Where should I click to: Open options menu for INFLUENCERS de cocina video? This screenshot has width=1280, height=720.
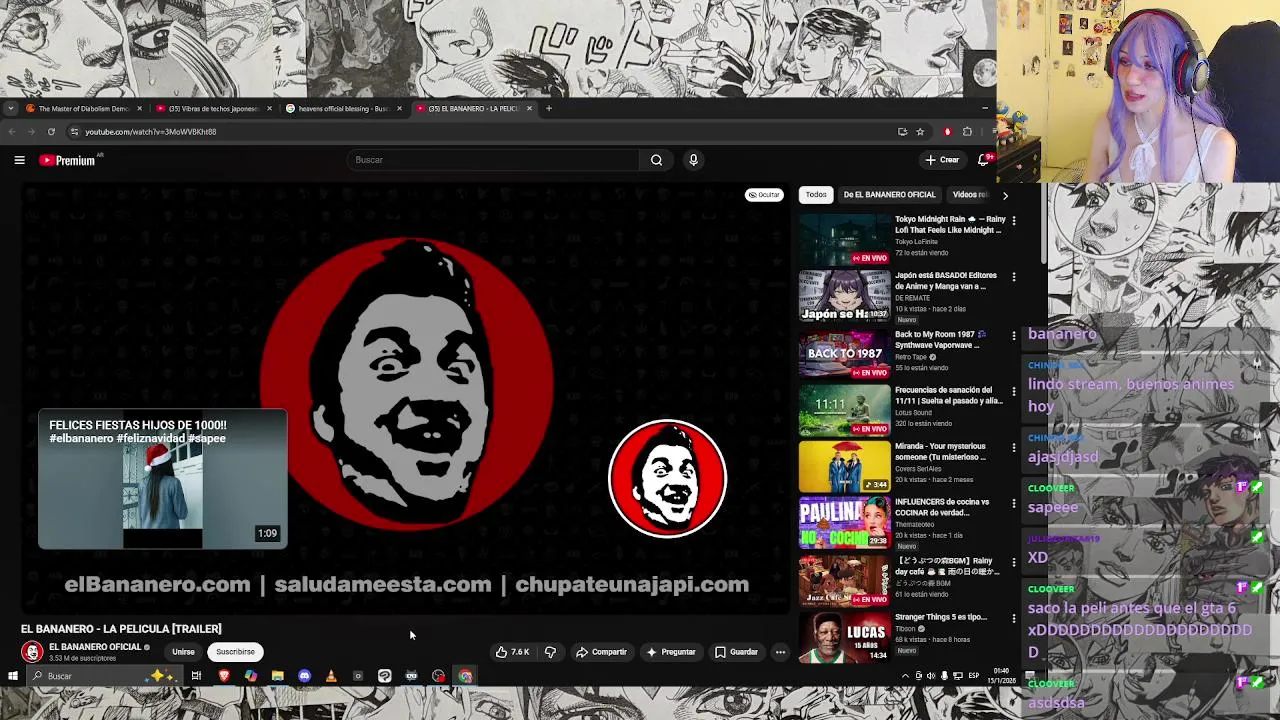click(x=1013, y=504)
